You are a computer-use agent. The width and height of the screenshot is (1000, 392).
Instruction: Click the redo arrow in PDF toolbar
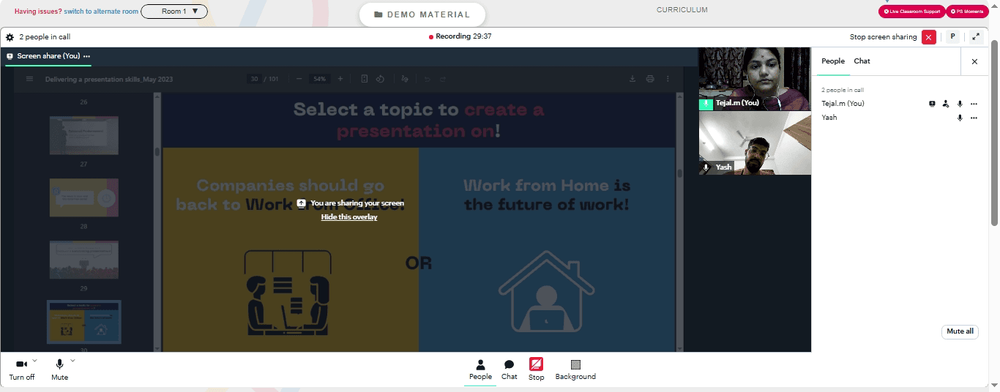pyautogui.click(x=443, y=79)
